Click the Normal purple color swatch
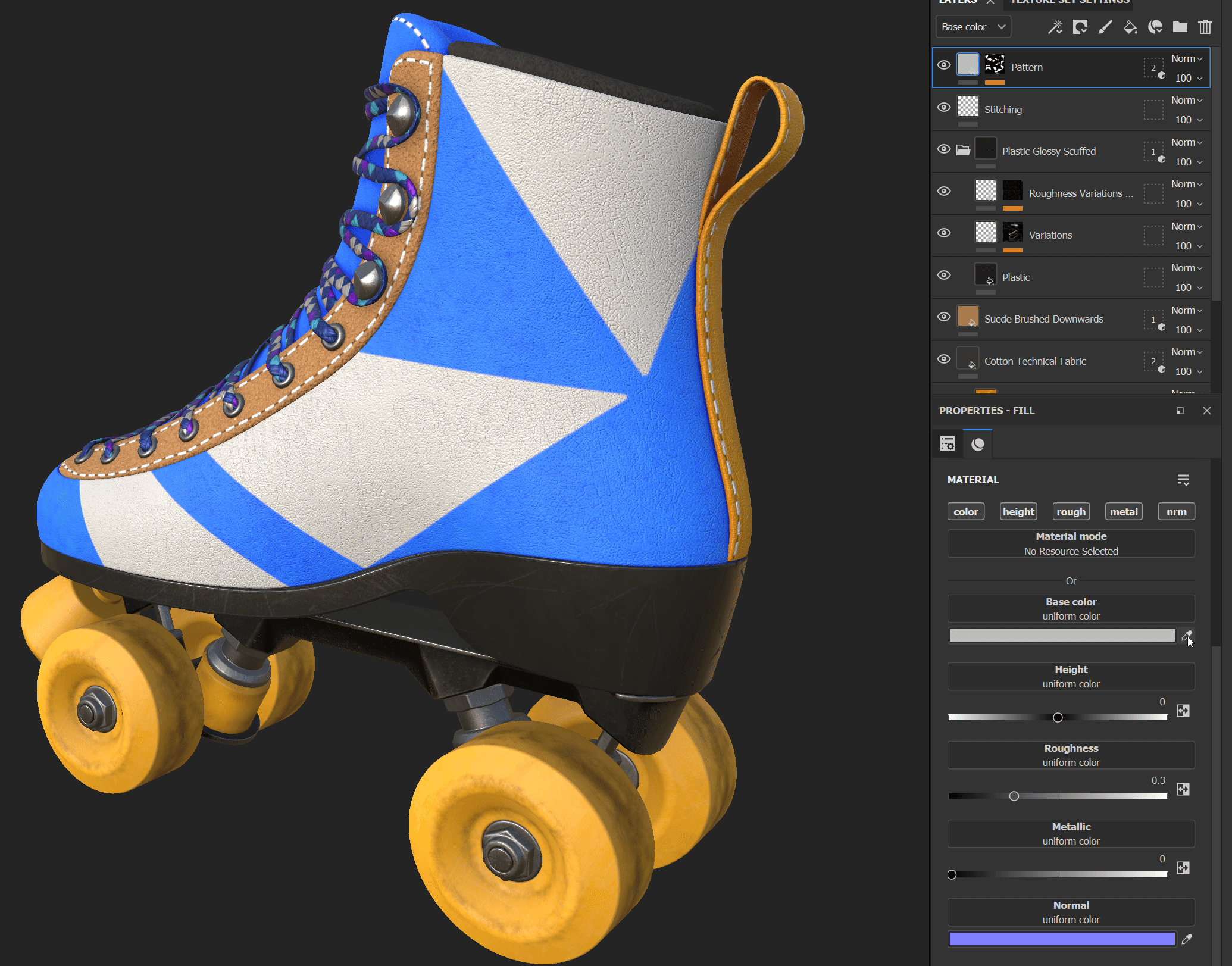 1062,939
